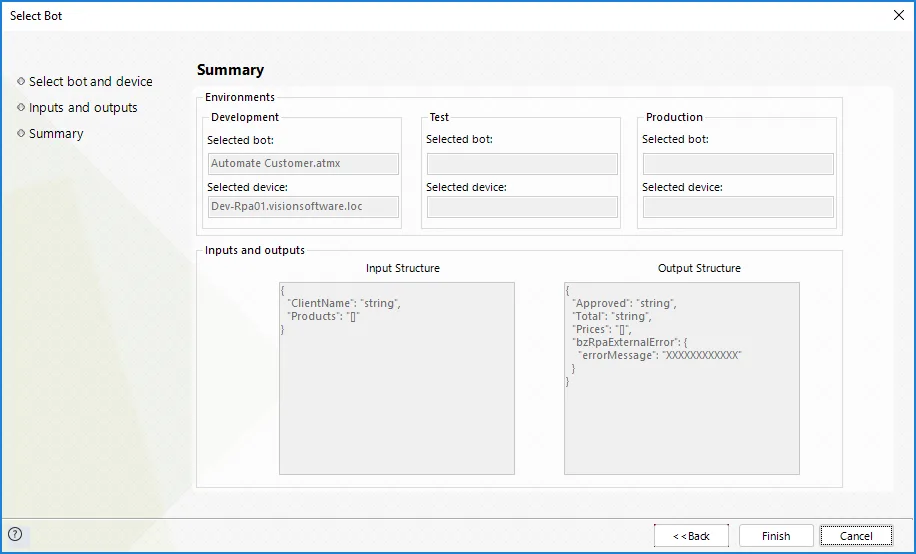Click Production Selected bot field
This screenshot has height=554, width=916.
click(x=738, y=164)
